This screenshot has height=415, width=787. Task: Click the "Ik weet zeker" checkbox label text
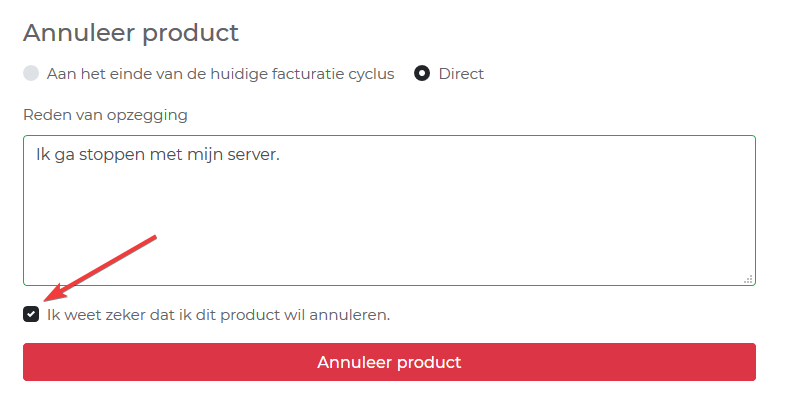[218, 315]
